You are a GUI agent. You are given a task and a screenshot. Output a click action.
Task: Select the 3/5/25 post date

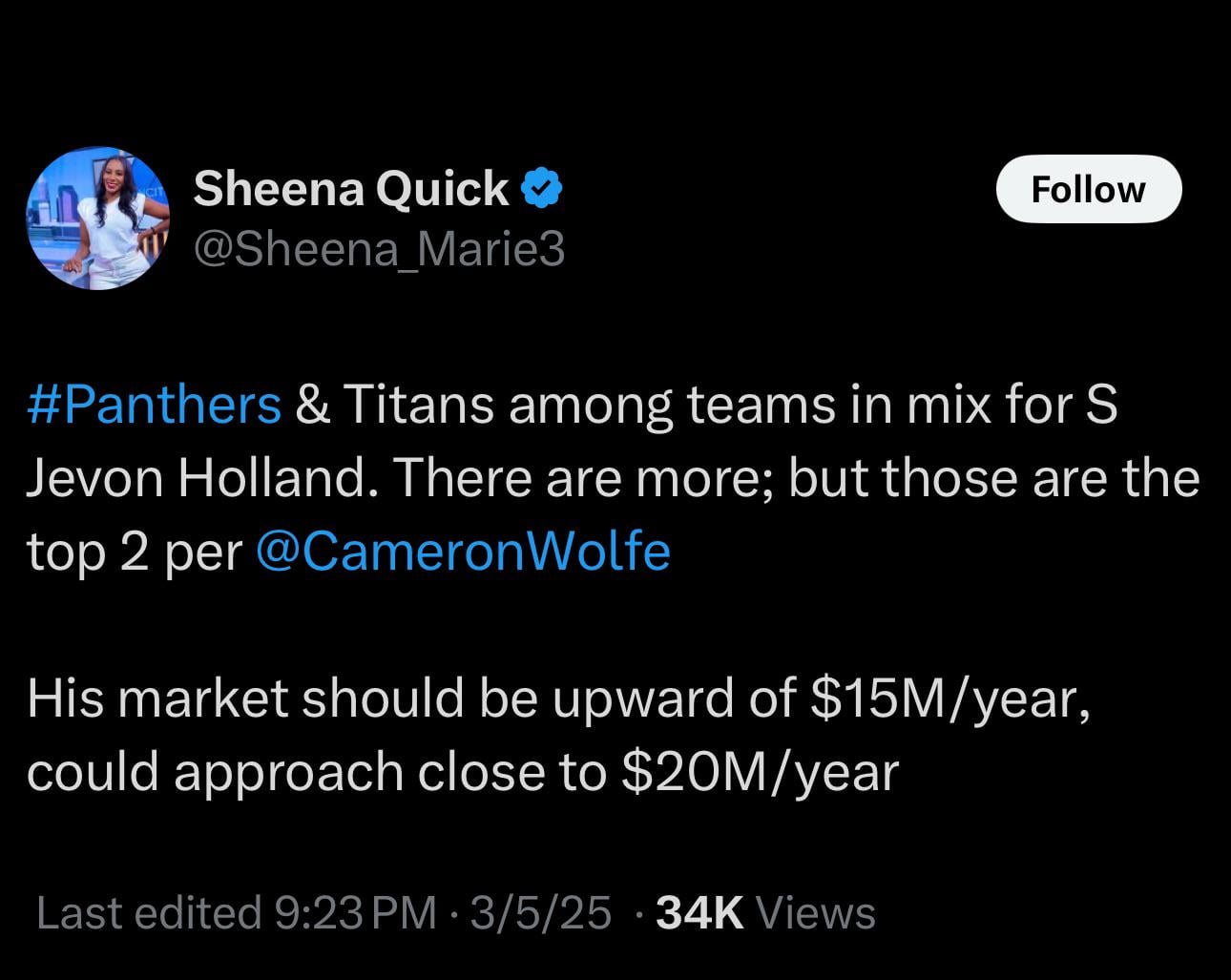coord(540,912)
